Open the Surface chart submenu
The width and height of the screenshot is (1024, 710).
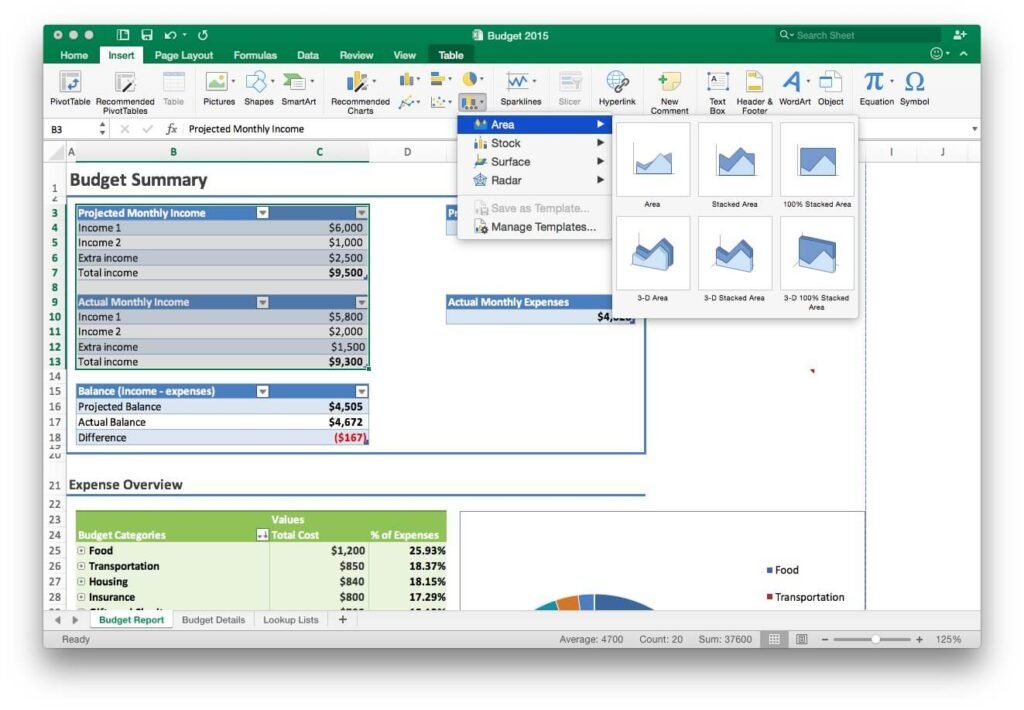[534, 161]
